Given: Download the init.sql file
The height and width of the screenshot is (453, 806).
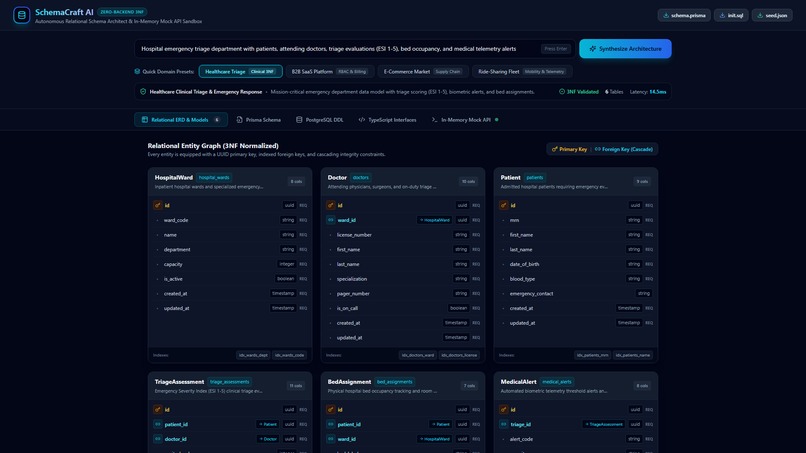Looking at the screenshot, I should 731,15.
